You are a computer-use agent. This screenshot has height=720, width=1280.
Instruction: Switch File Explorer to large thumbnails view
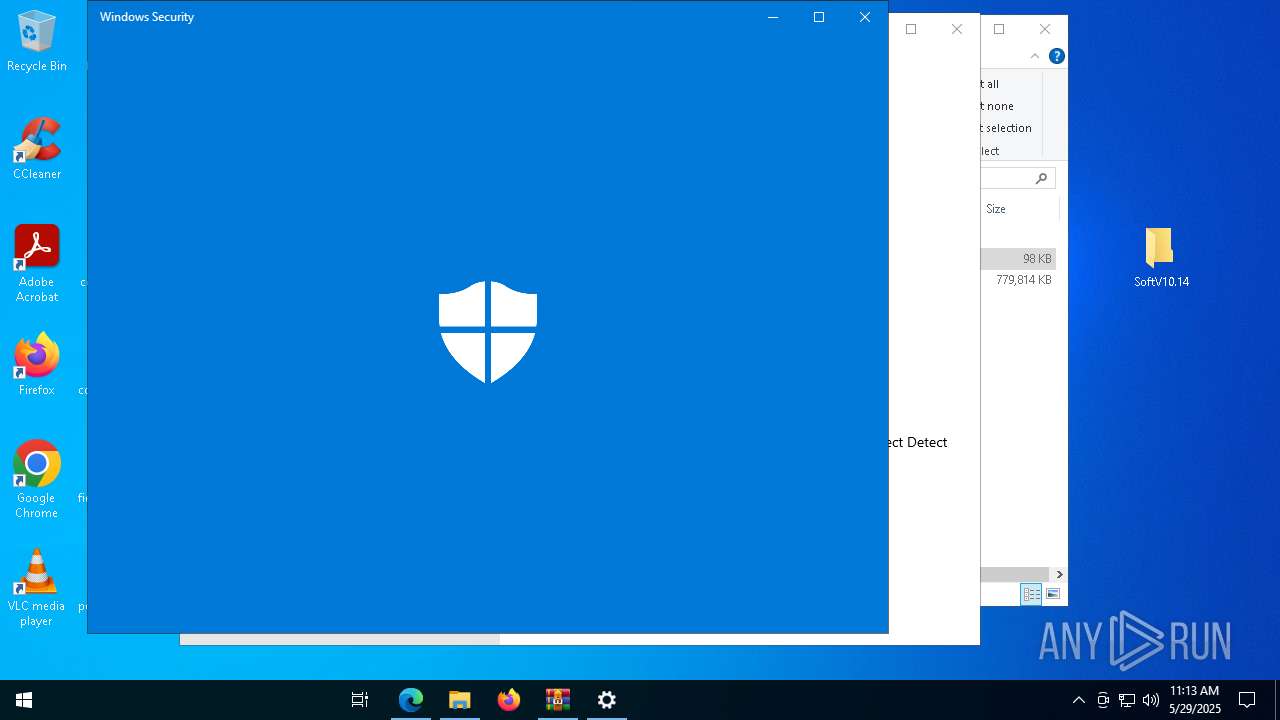pyautogui.click(x=1052, y=594)
